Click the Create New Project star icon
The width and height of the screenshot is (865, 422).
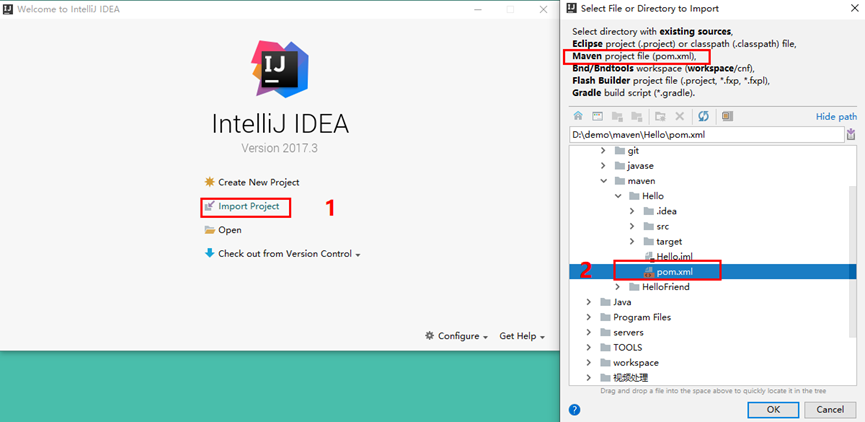(209, 182)
